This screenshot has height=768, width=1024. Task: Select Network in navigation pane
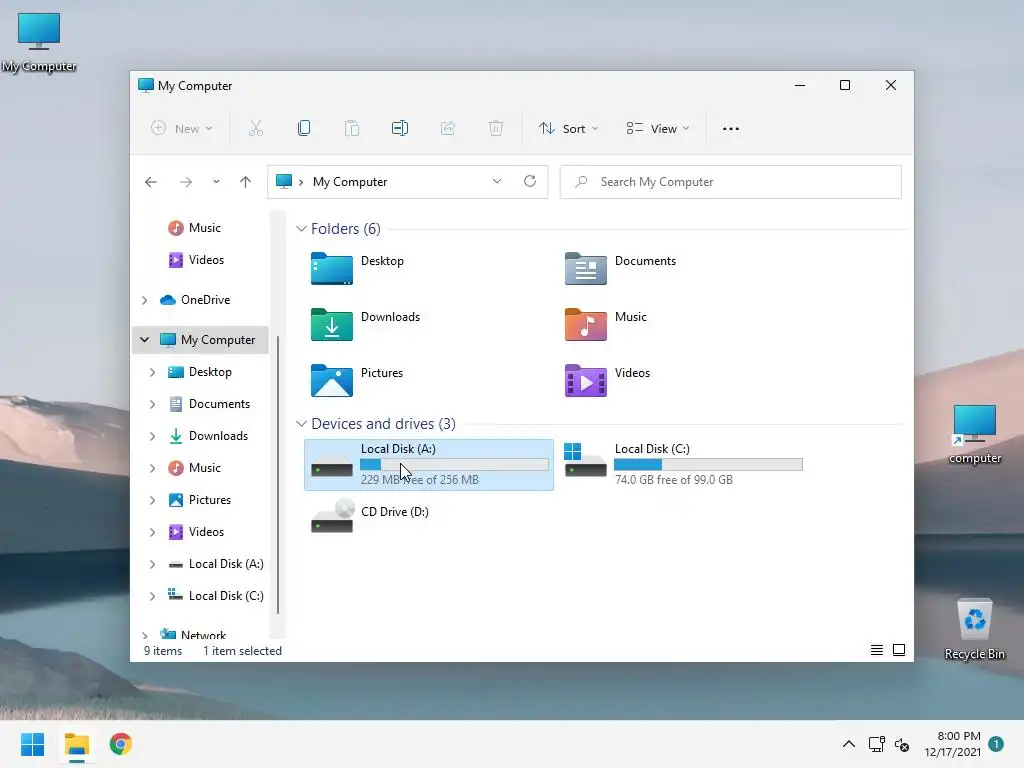[x=193, y=634]
